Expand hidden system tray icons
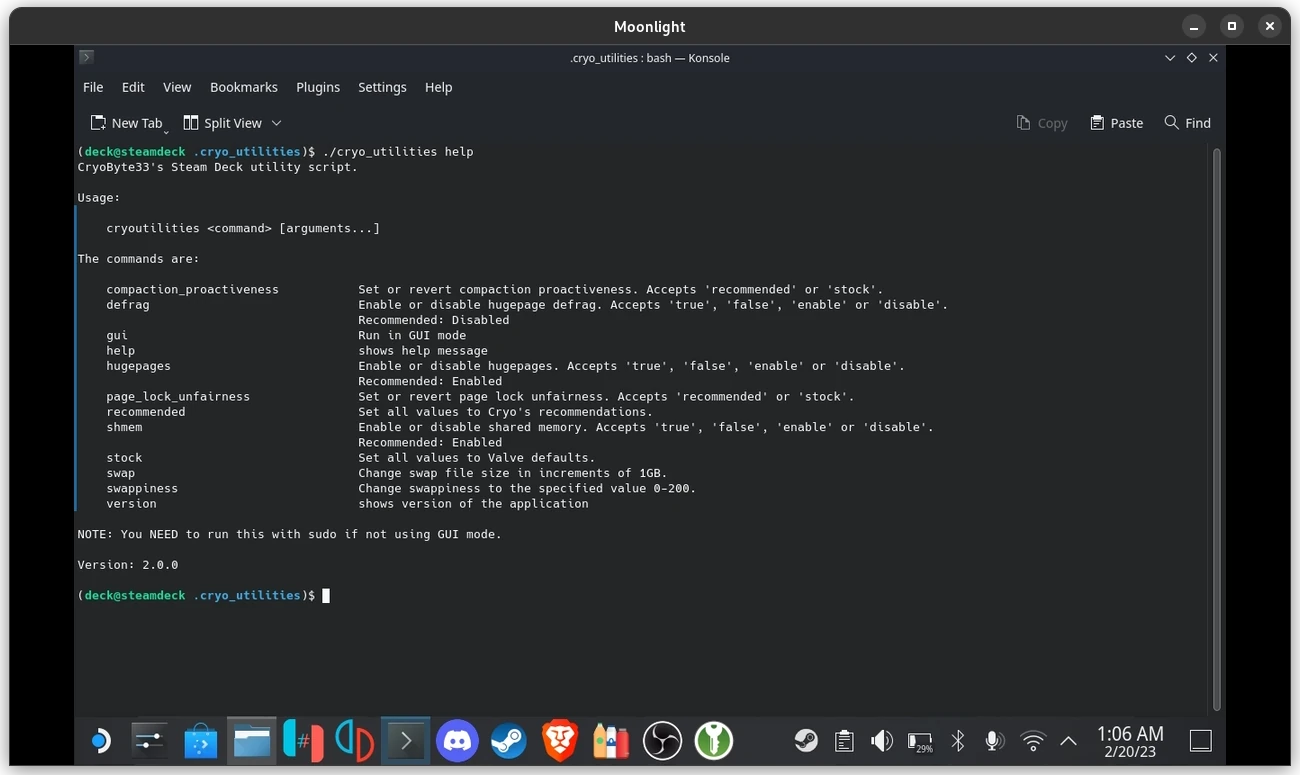This screenshot has width=1300, height=775. coord(1068,741)
